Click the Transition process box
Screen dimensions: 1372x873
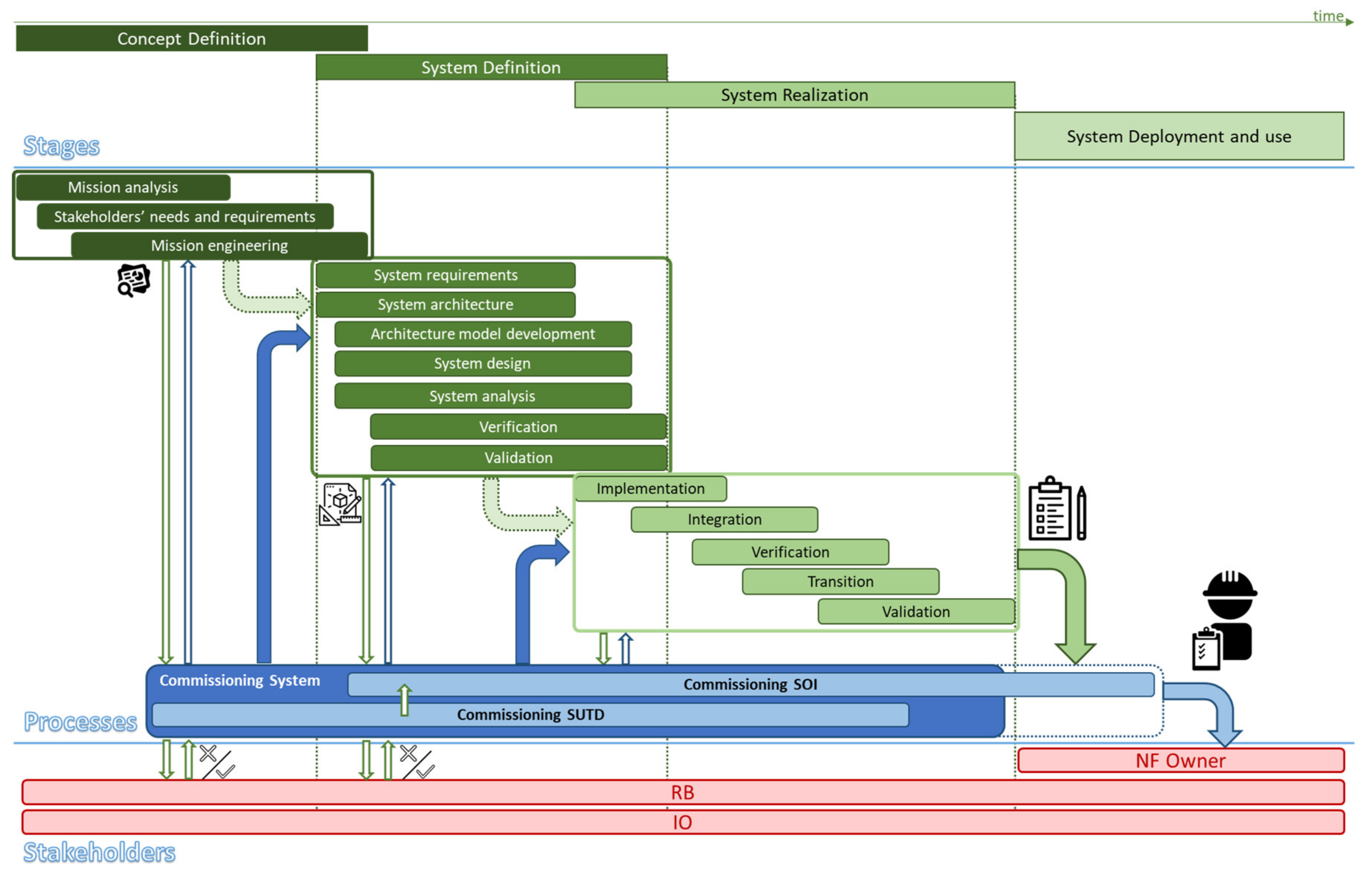[x=840, y=581]
